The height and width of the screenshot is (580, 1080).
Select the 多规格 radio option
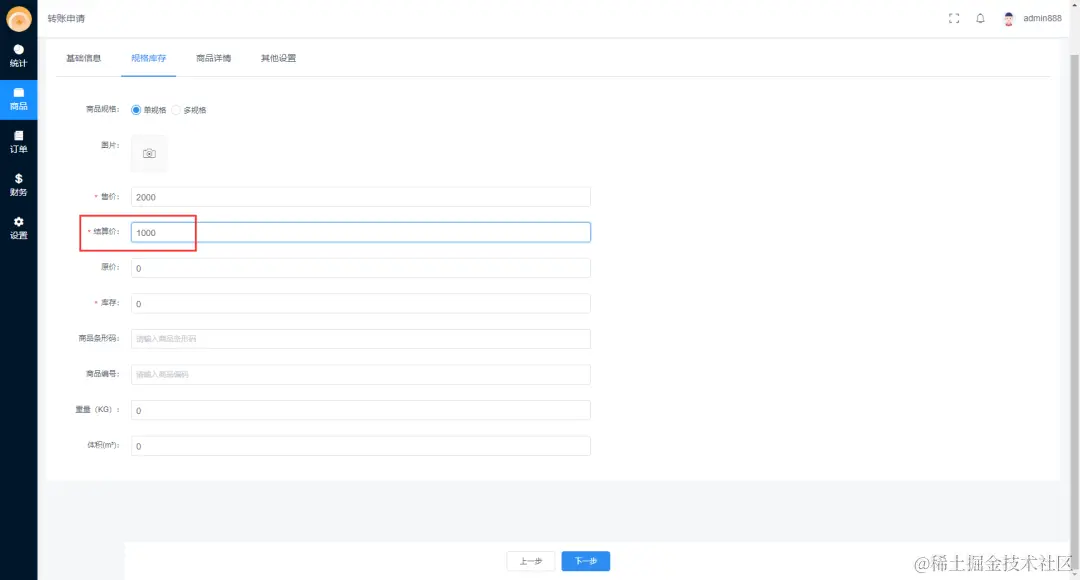point(189,110)
